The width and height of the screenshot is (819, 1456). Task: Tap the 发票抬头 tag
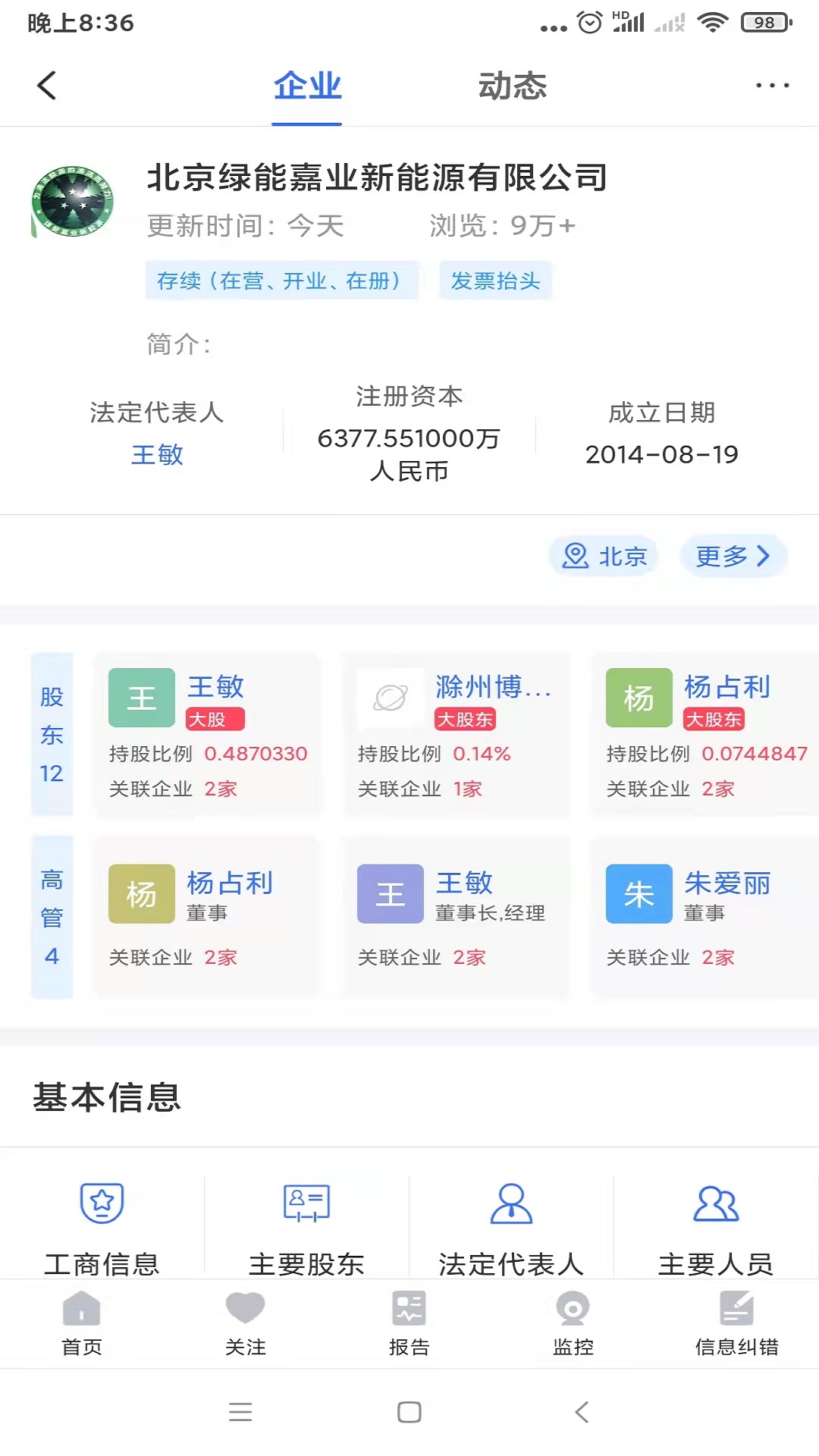click(495, 281)
